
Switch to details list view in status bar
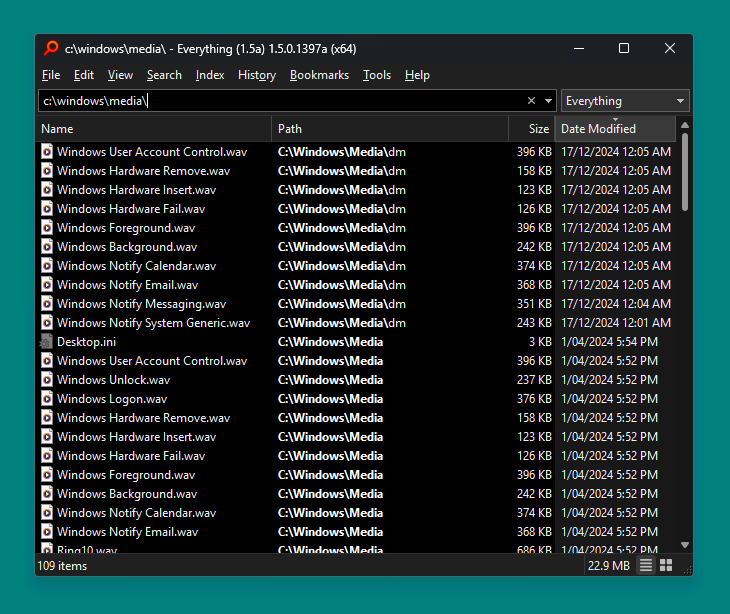[x=646, y=566]
